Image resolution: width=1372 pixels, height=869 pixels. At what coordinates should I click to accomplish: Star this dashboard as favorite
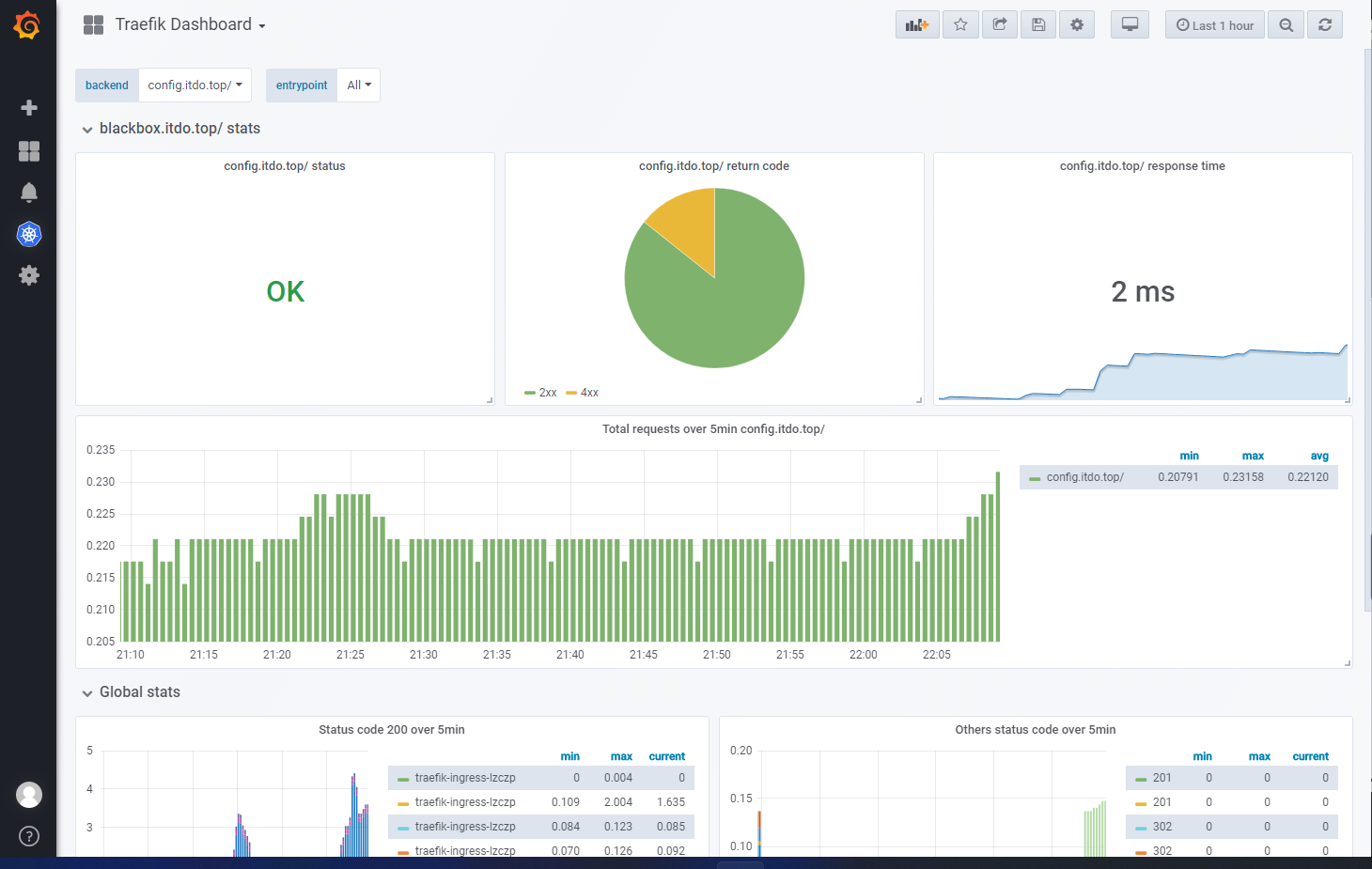[x=960, y=24]
